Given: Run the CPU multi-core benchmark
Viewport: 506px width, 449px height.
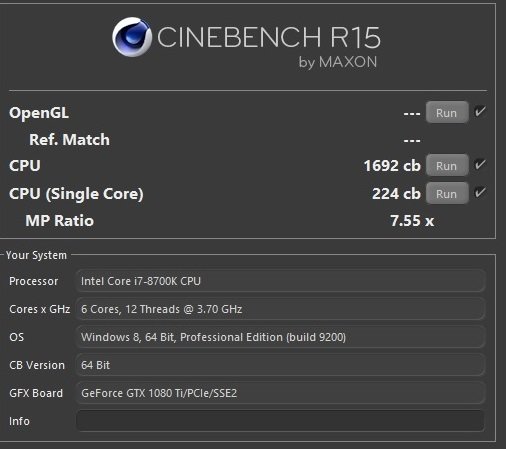Looking at the screenshot, I should tap(447, 165).
